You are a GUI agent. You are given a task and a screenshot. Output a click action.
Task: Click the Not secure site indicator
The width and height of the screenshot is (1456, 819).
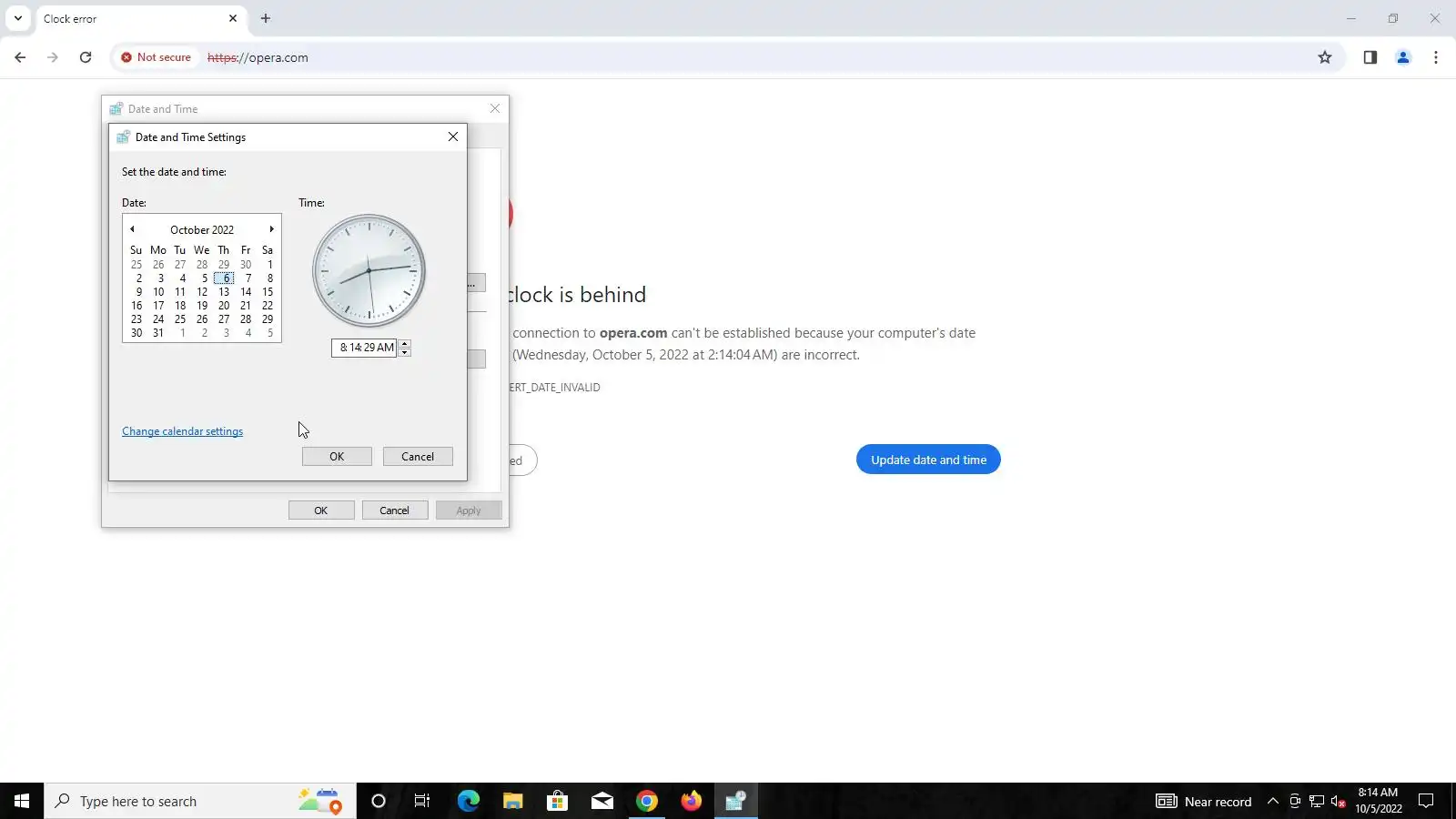pos(156,57)
